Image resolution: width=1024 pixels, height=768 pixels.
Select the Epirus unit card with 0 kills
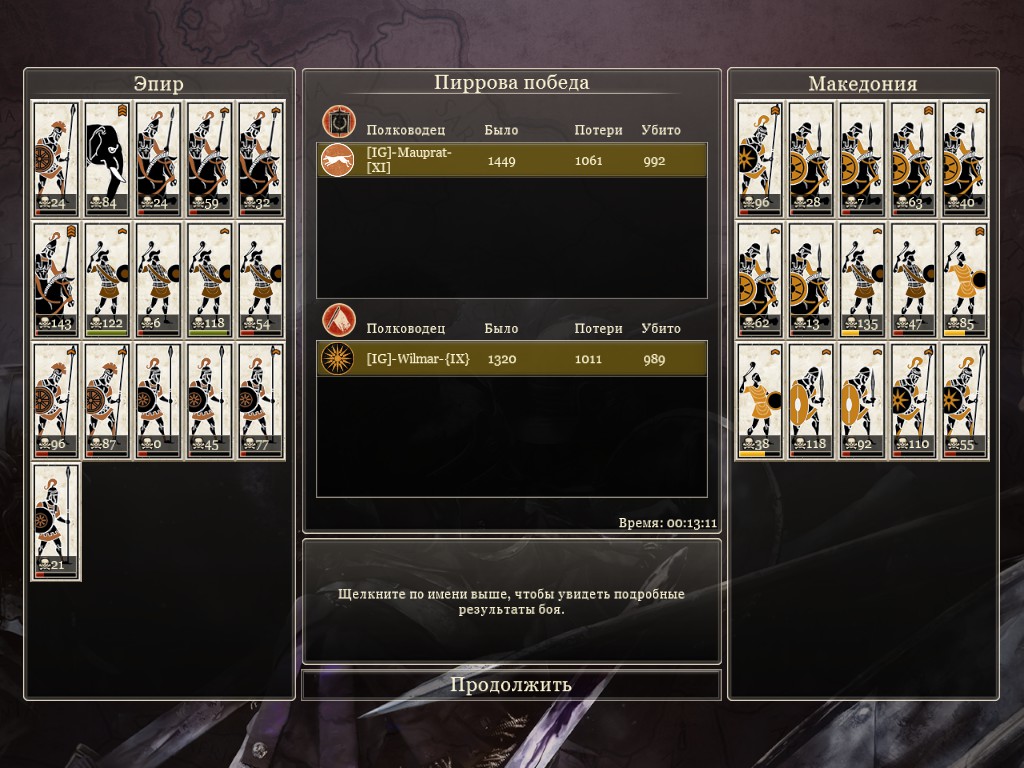tap(158, 401)
